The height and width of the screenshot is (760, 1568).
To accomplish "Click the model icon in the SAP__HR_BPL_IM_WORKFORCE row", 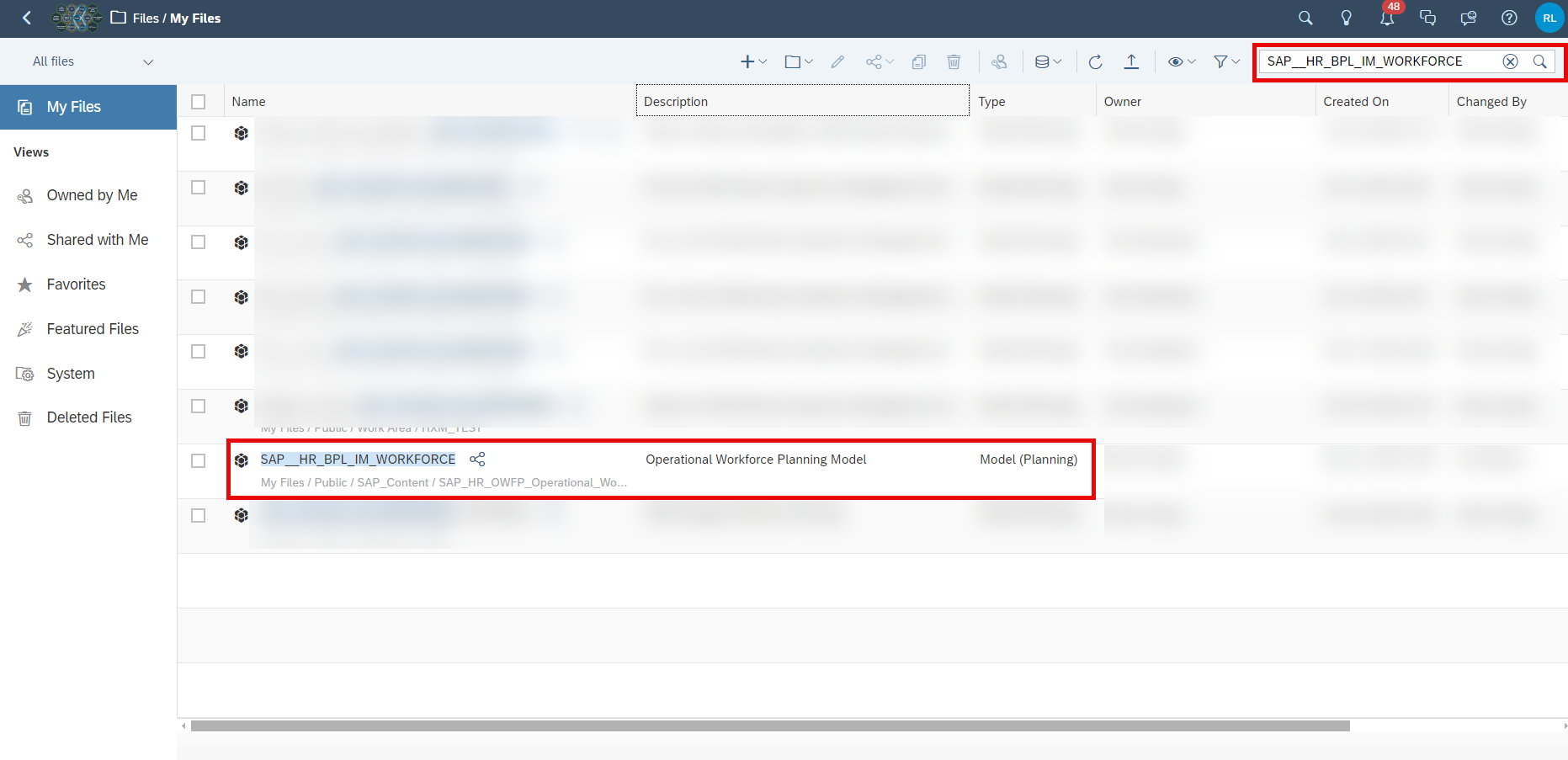I will point(242,460).
